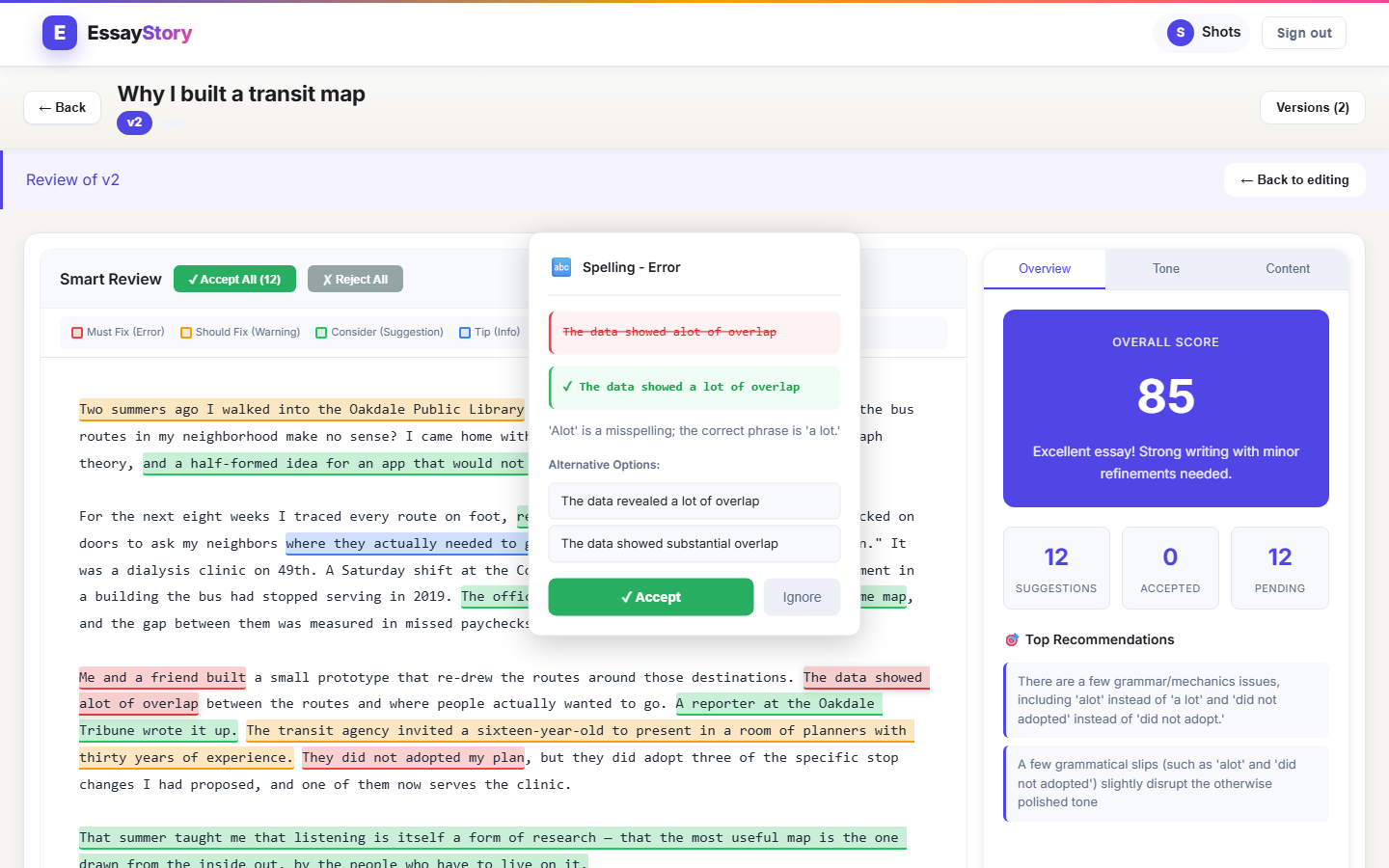Viewport: 1389px width, 868px height.
Task: Click the orange Should Fix legend square
Action: tap(186, 333)
